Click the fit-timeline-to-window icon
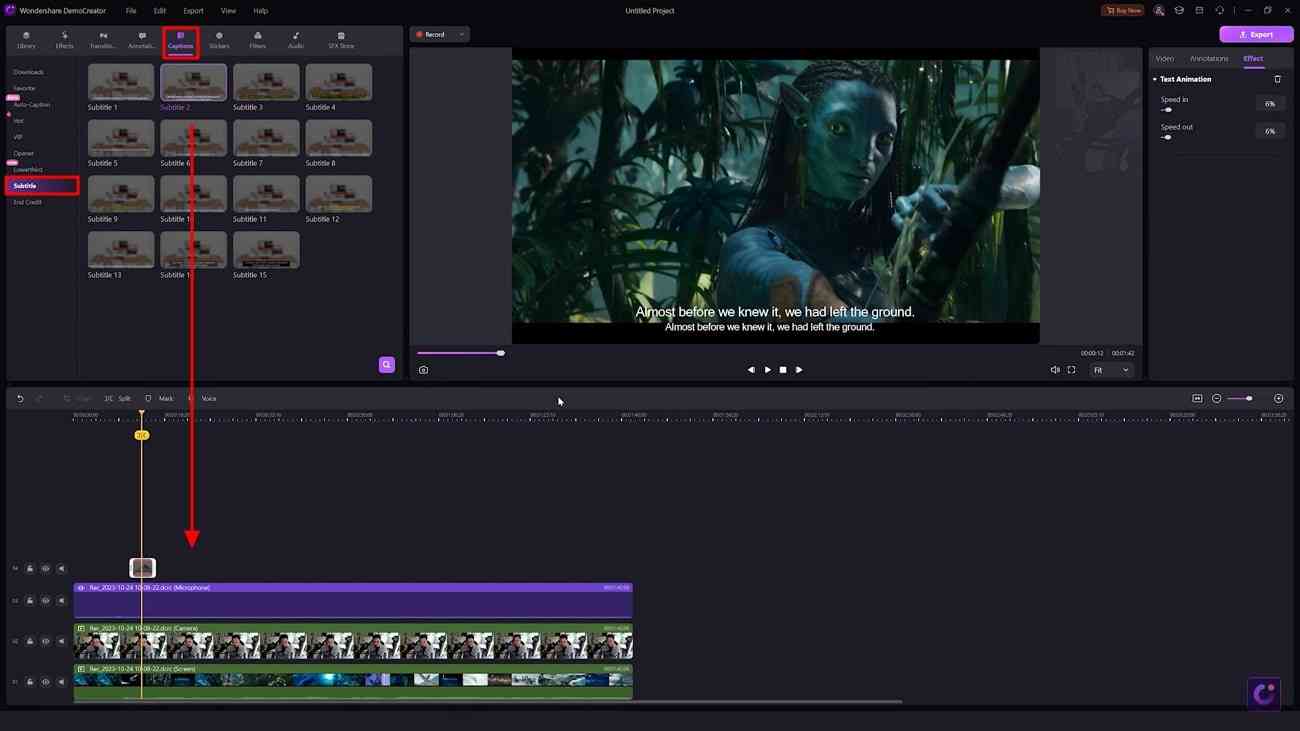This screenshot has width=1300, height=731. pyautogui.click(x=1197, y=399)
